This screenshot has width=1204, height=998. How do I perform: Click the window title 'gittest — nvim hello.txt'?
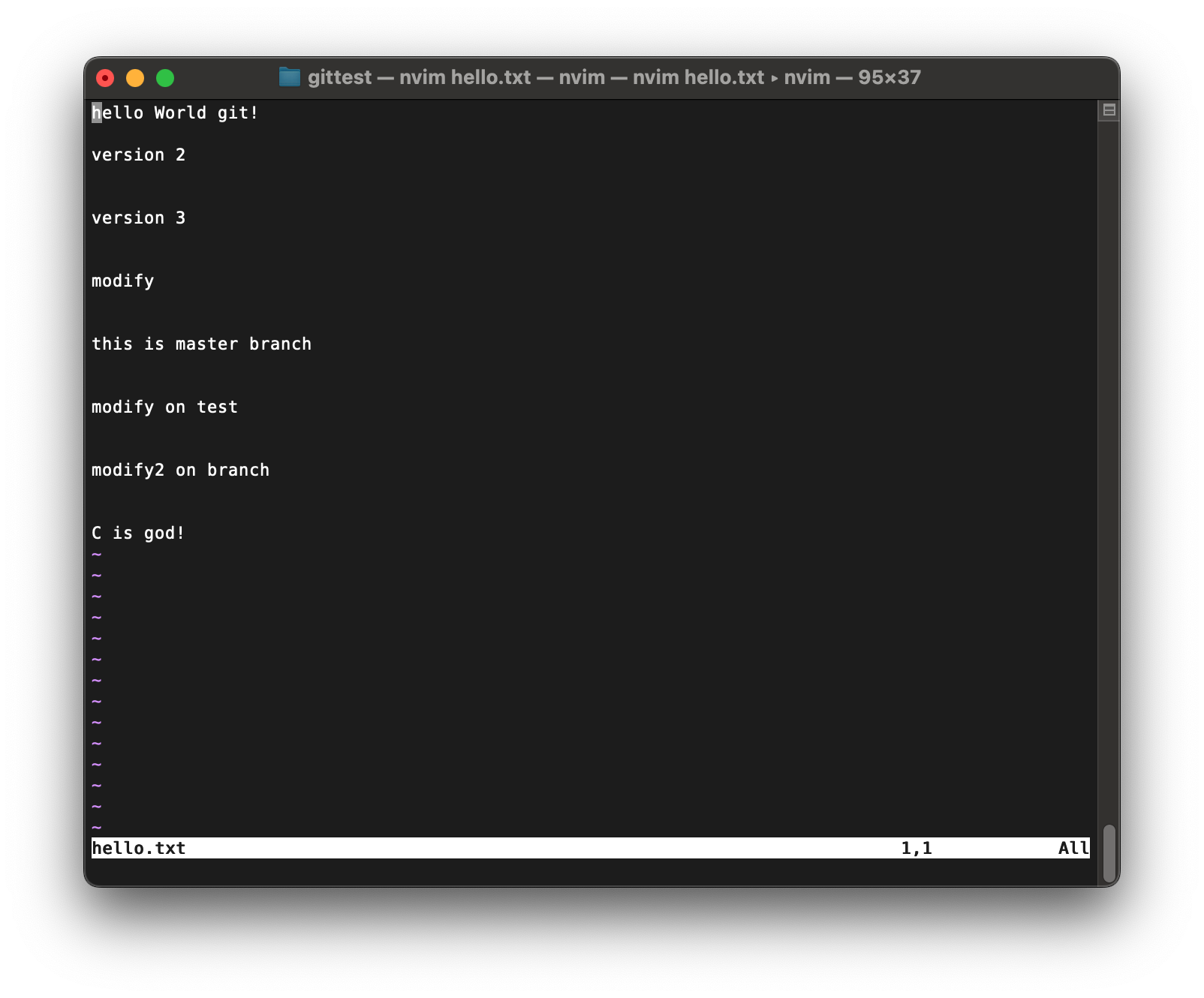419,77
